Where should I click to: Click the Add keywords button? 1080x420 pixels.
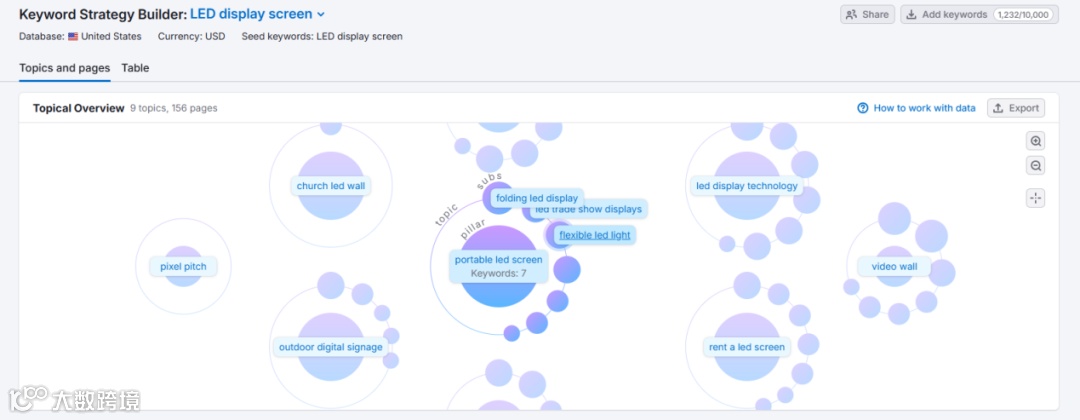[x=979, y=14]
